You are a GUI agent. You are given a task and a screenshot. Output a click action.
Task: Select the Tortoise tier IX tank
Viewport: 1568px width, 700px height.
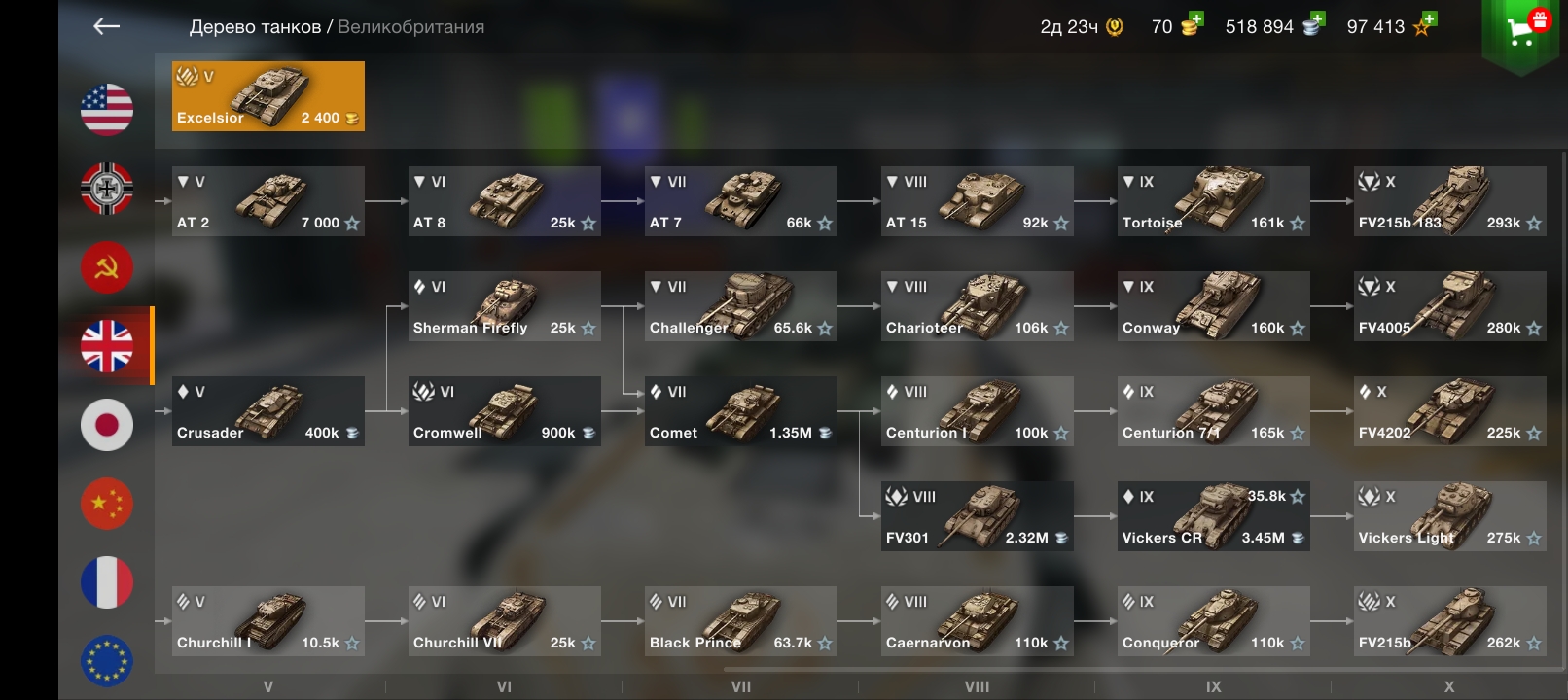coord(1214,201)
